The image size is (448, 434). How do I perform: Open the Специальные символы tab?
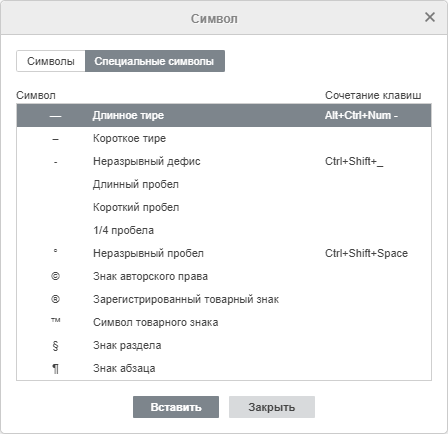pos(155,61)
